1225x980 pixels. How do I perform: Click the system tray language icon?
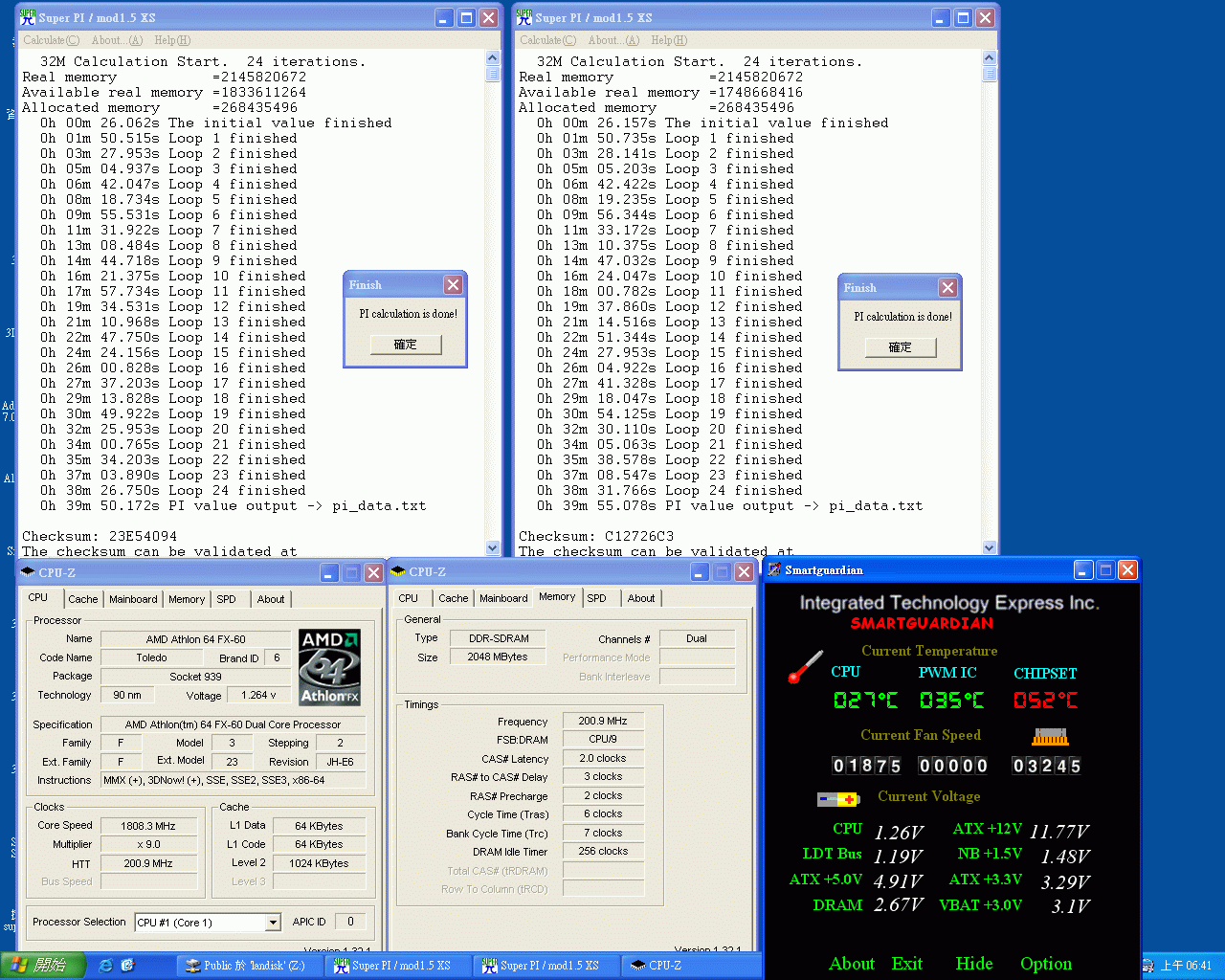click(1147, 966)
